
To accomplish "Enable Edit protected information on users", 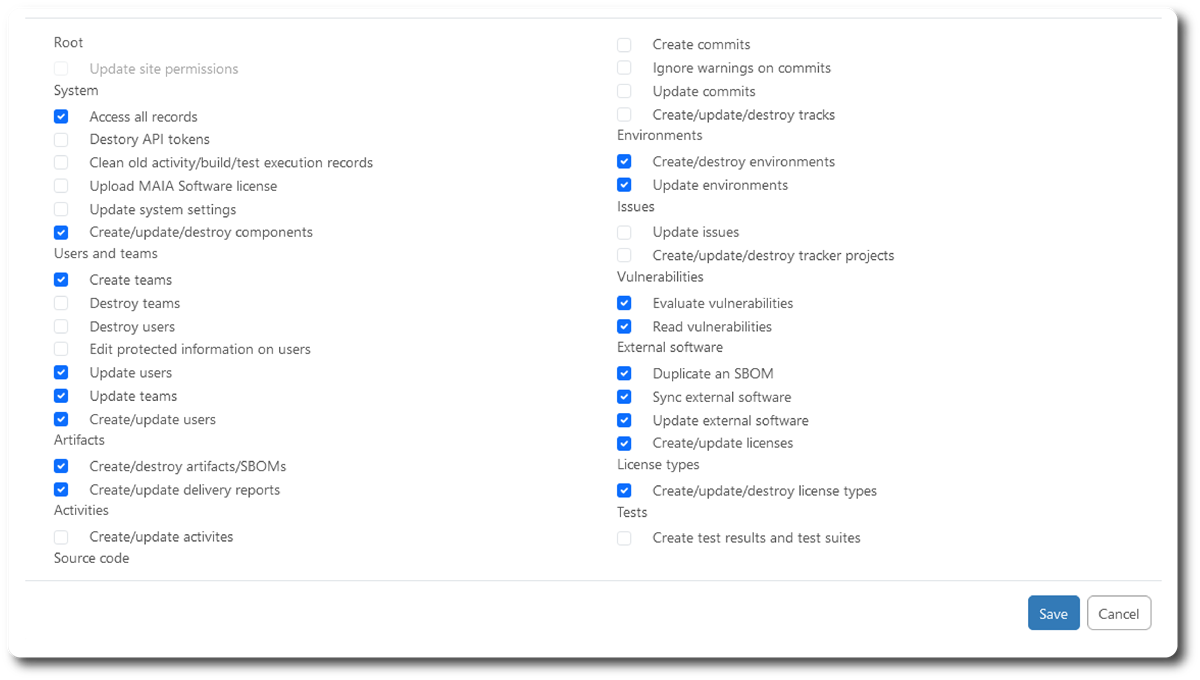I will [62, 350].
